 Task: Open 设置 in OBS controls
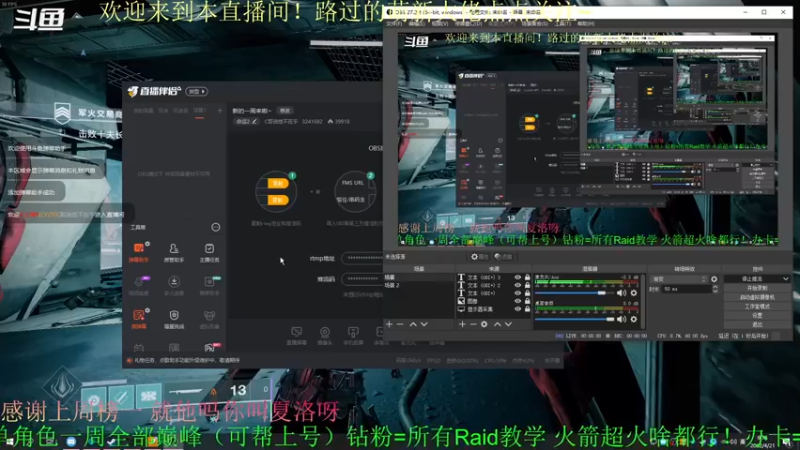757,316
